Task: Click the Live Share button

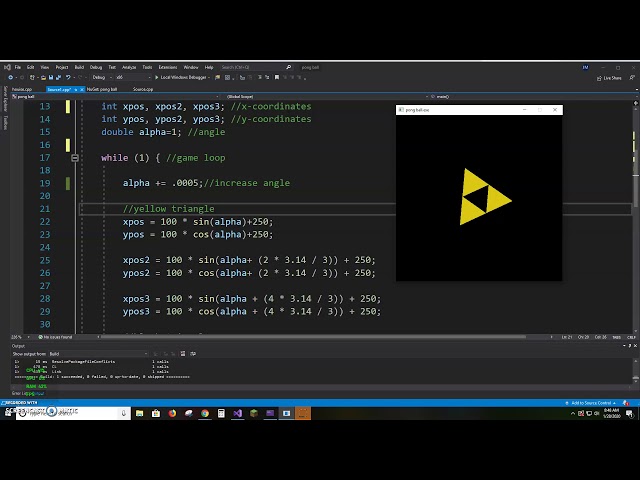Action: click(x=609, y=78)
